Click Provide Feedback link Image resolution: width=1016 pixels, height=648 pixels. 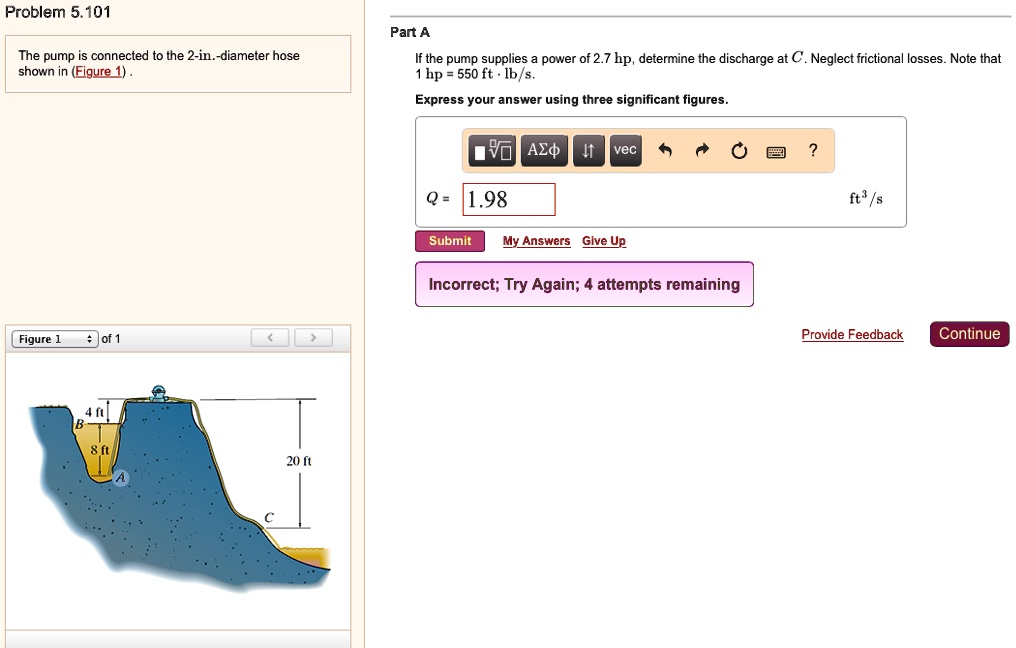coord(852,334)
